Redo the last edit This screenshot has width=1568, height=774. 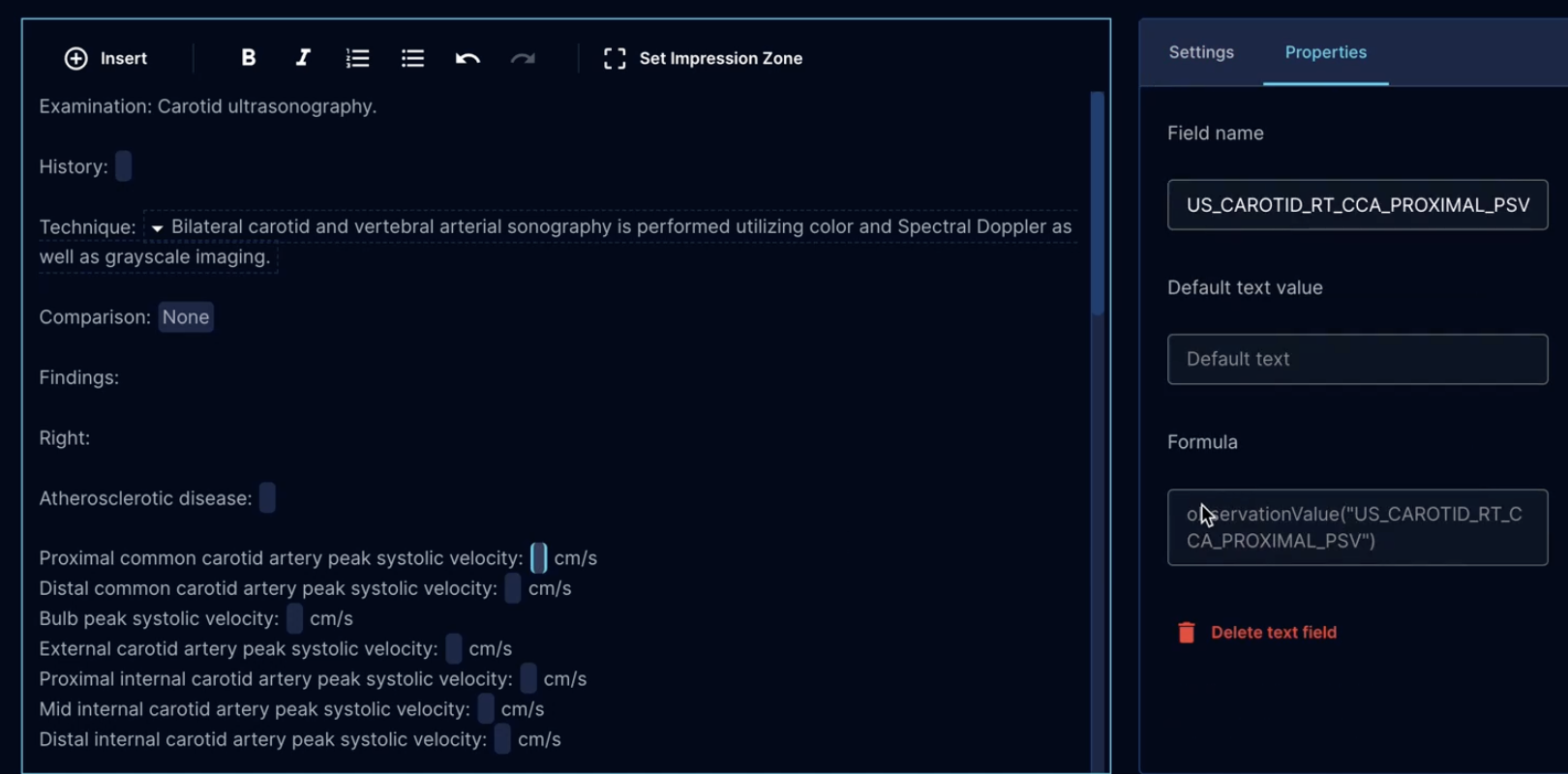[523, 59]
